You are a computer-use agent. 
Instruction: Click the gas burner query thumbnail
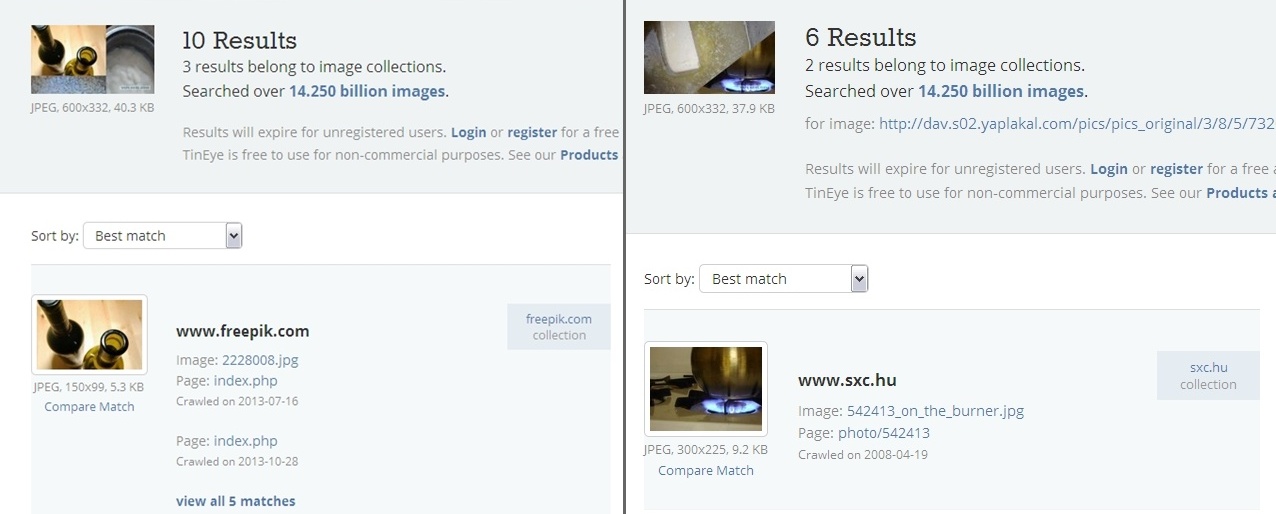tap(709, 57)
